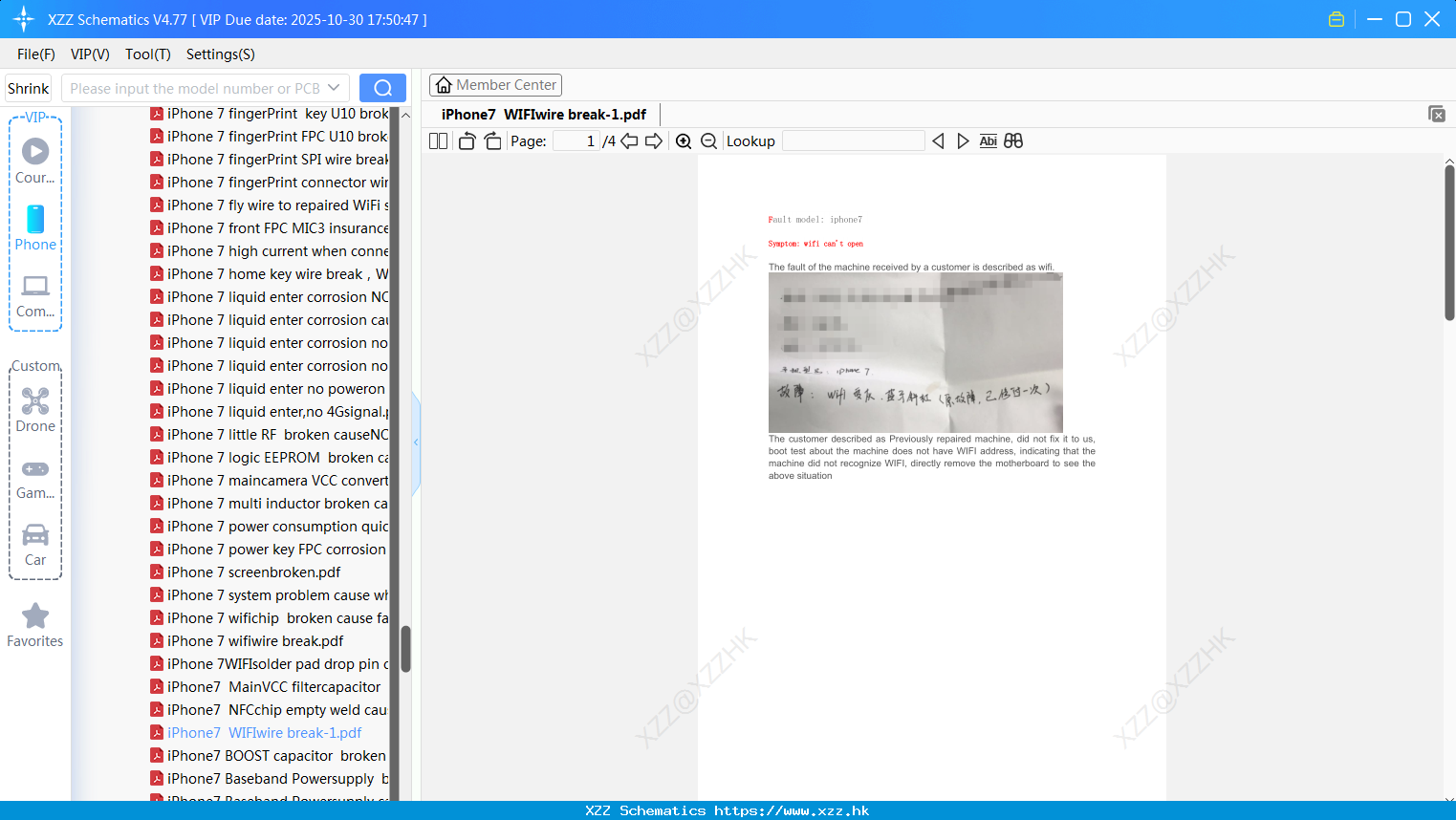Open iPhone 7 little RF broken file

pos(270,435)
